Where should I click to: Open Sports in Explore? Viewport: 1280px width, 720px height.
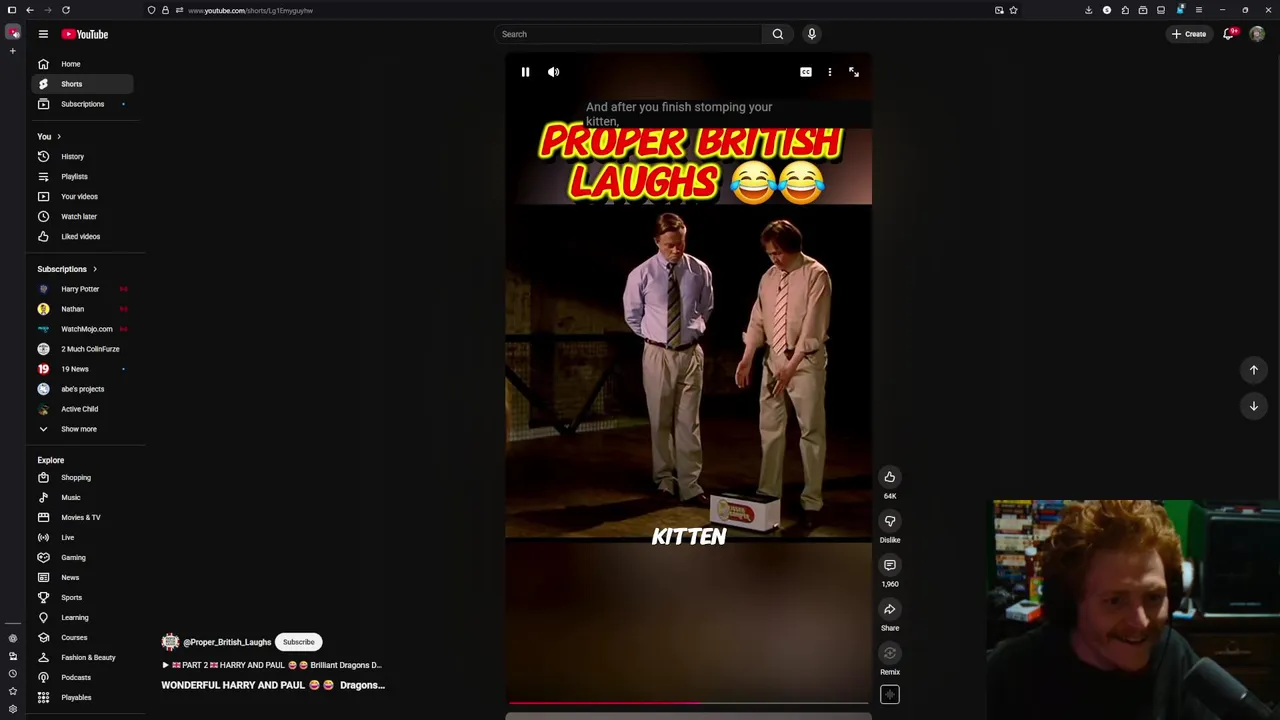coord(83,597)
